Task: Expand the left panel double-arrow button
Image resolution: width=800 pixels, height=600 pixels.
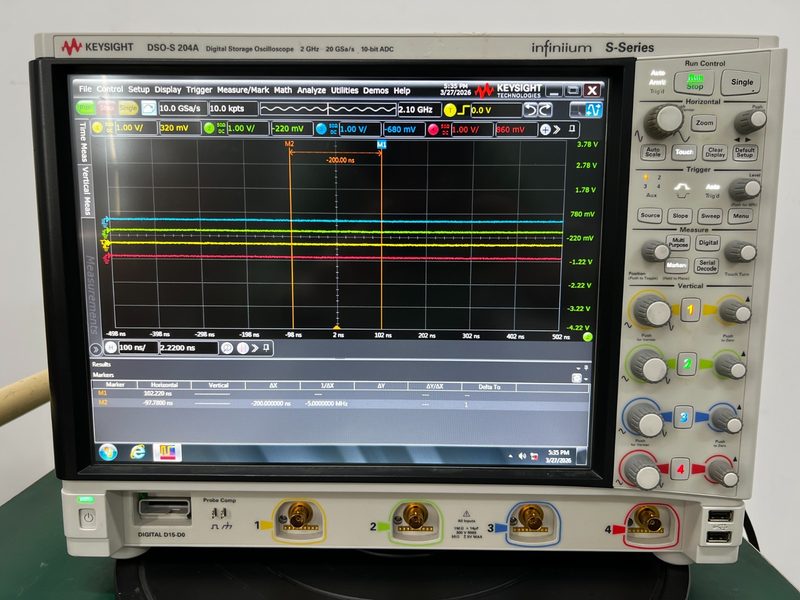Action: [95, 349]
